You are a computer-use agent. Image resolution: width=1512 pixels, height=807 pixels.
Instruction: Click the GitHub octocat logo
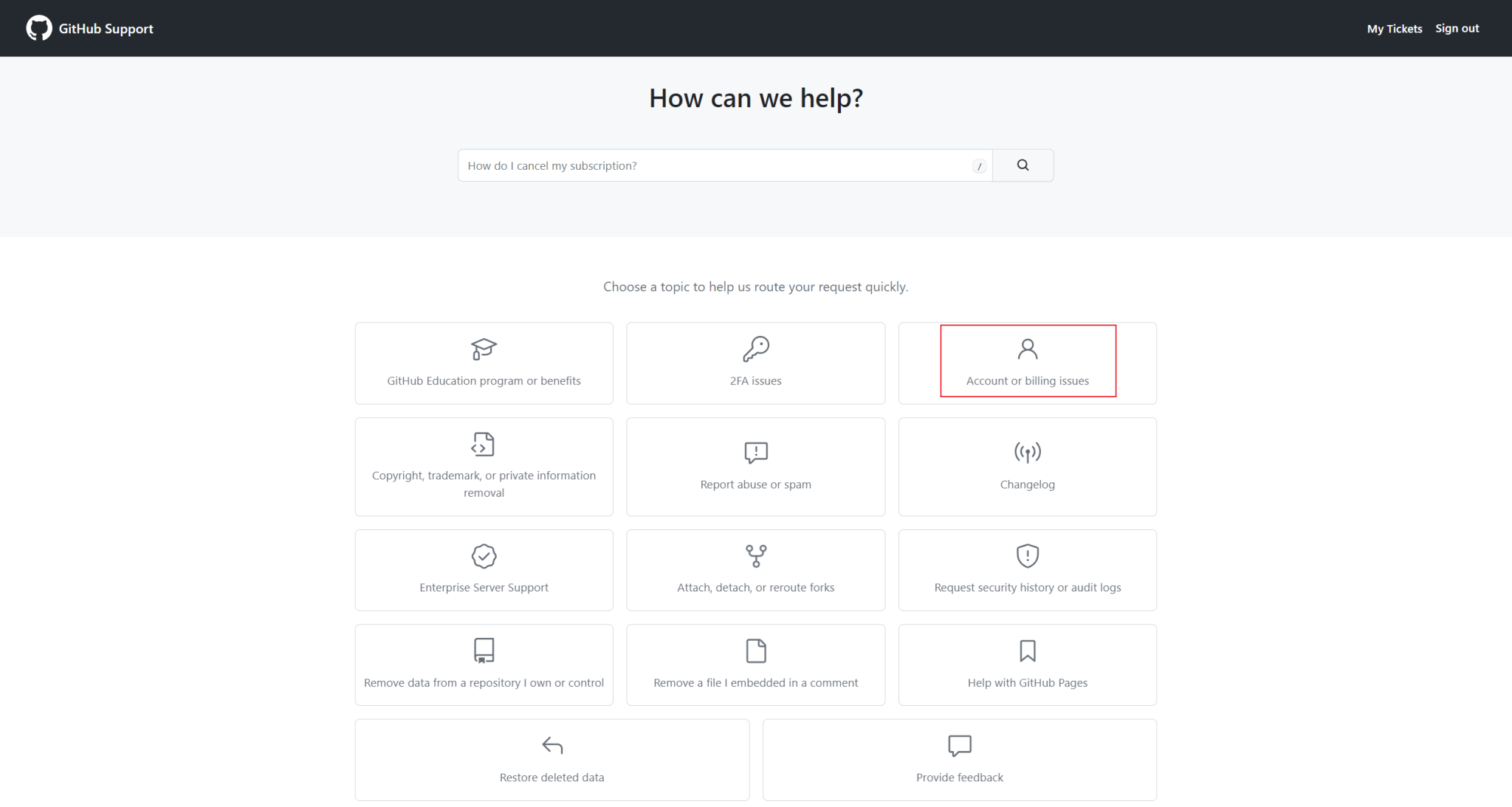[38, 28]
